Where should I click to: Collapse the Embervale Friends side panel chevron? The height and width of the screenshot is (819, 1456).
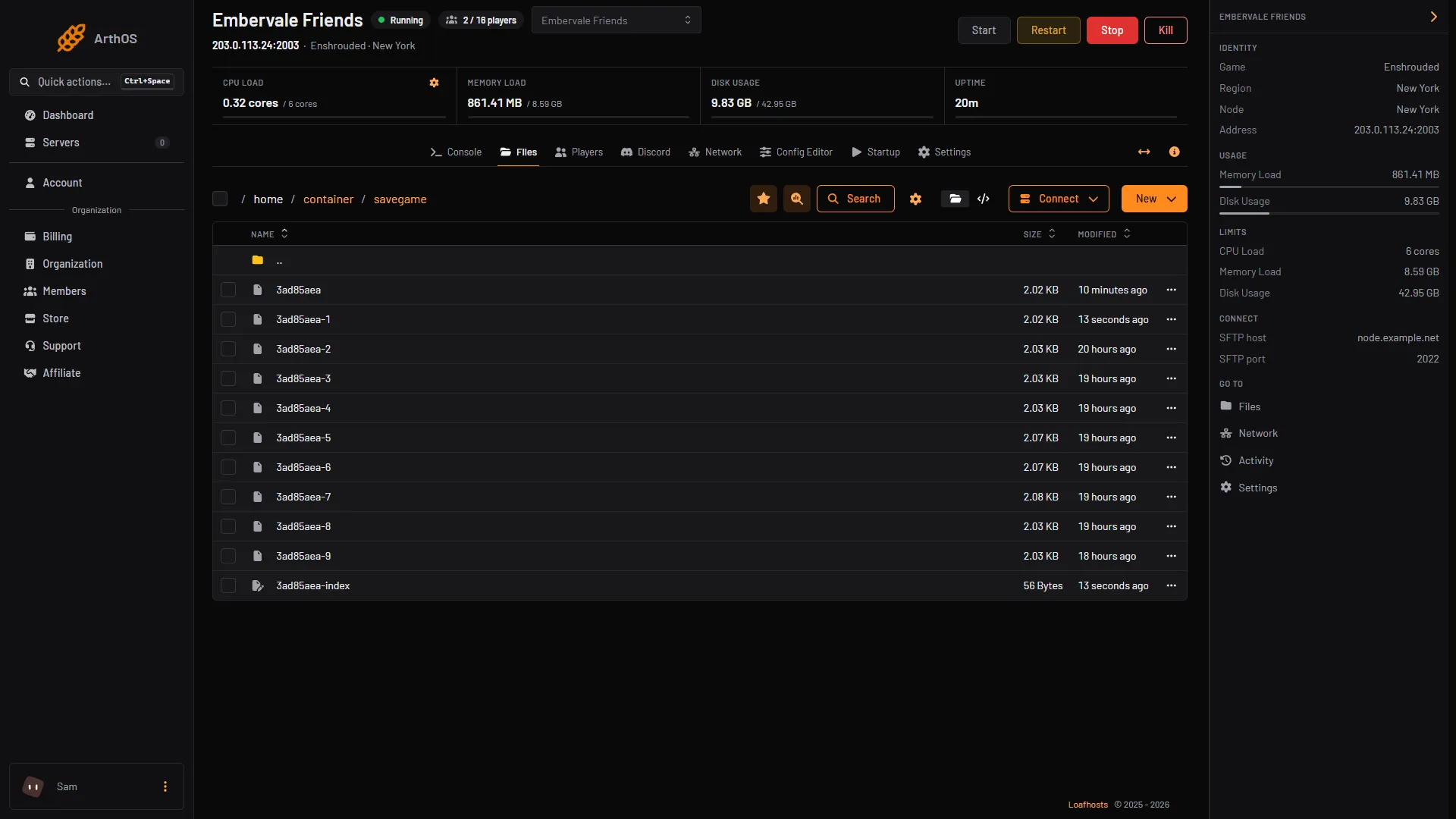tap(1433, 17)
